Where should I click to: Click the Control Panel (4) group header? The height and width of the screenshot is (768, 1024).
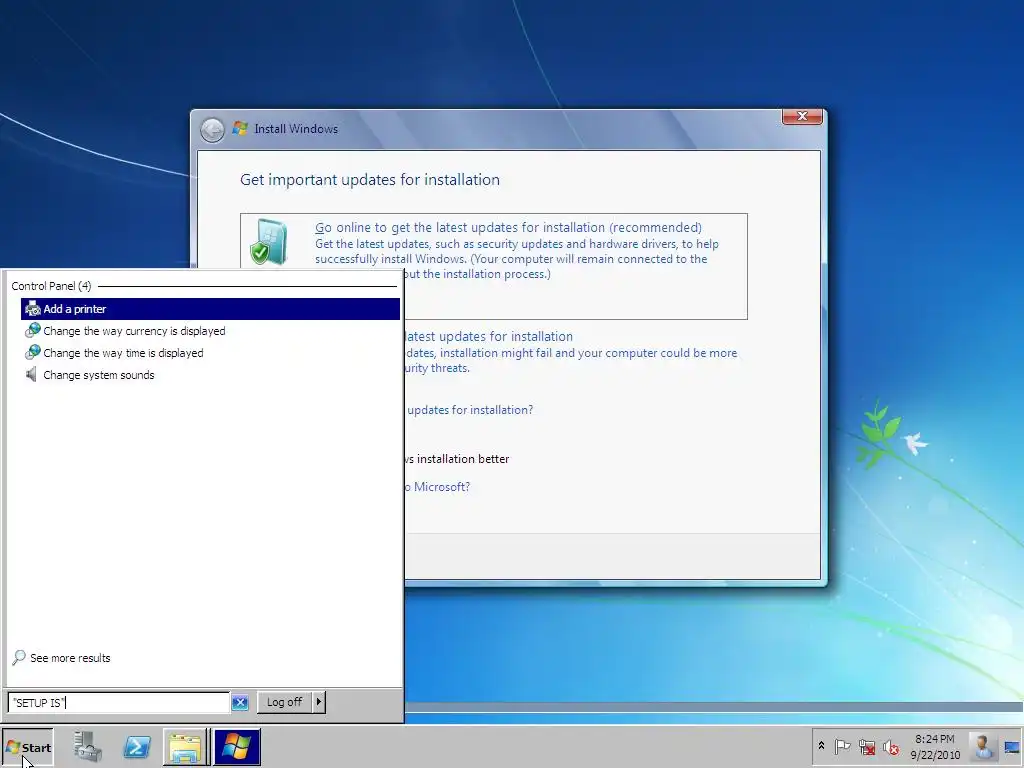[51, 286]
